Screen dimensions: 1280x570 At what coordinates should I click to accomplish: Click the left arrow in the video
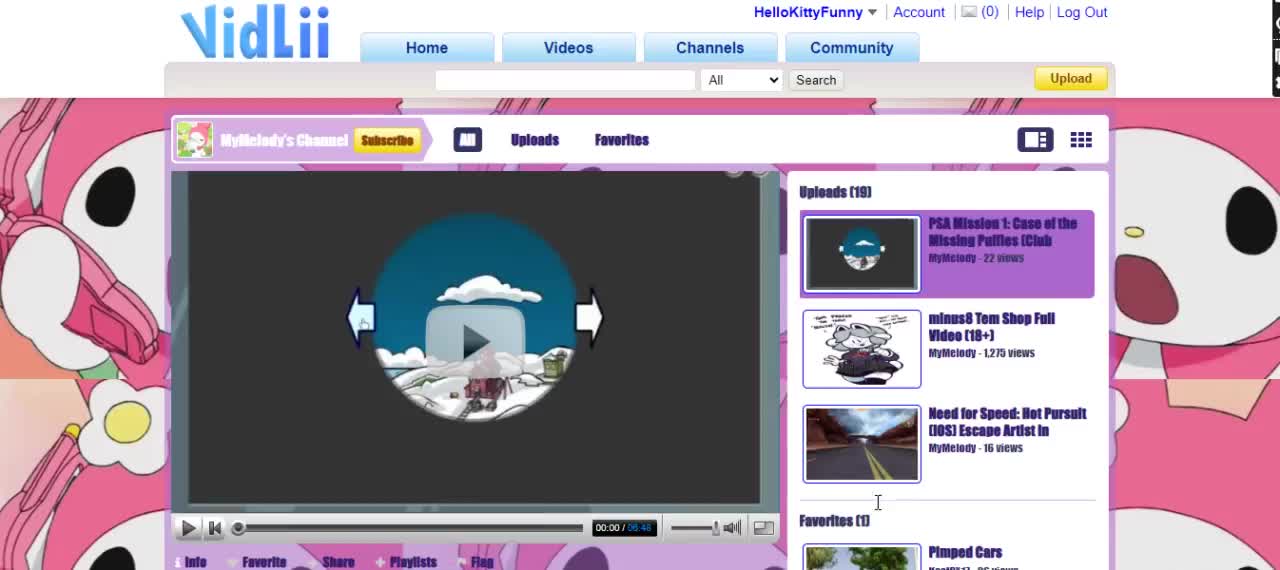click(x=360, y=318)
